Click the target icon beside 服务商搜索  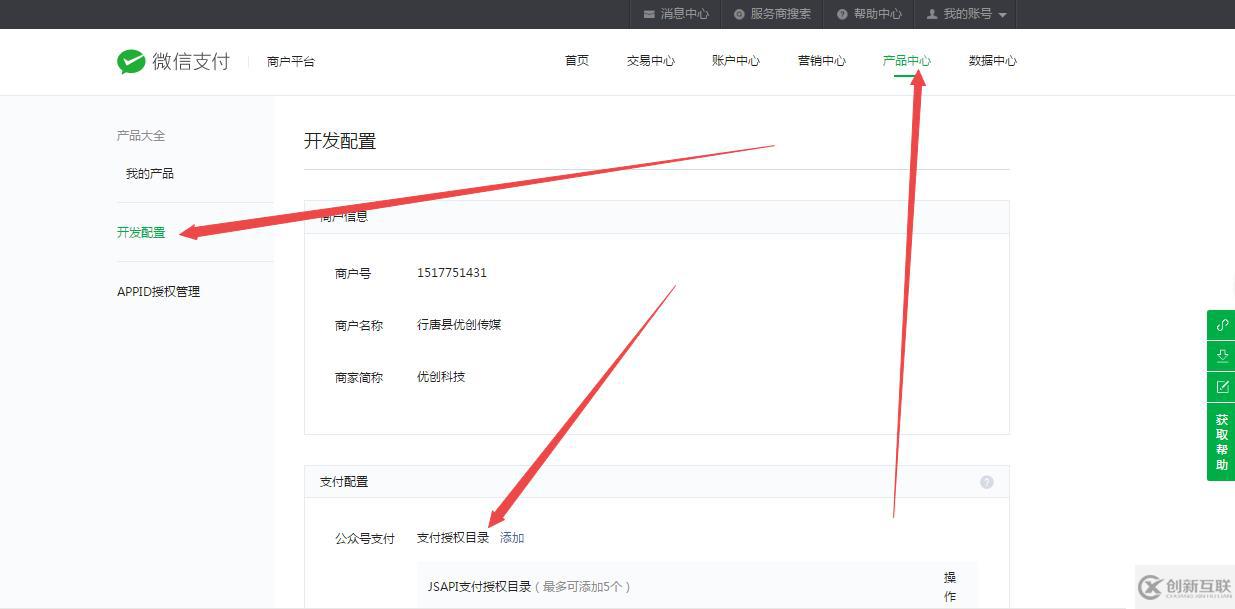(737, 14)
